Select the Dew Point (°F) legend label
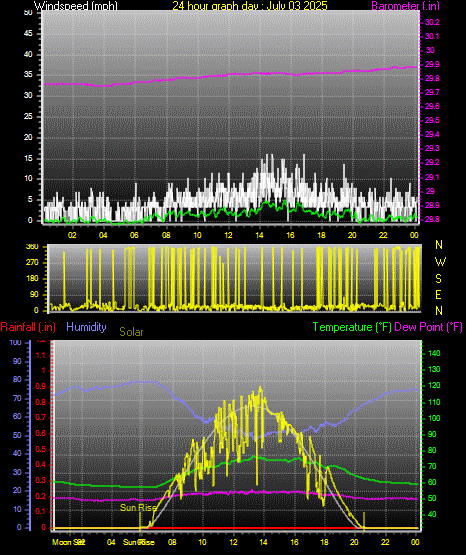 coord(428,327)
